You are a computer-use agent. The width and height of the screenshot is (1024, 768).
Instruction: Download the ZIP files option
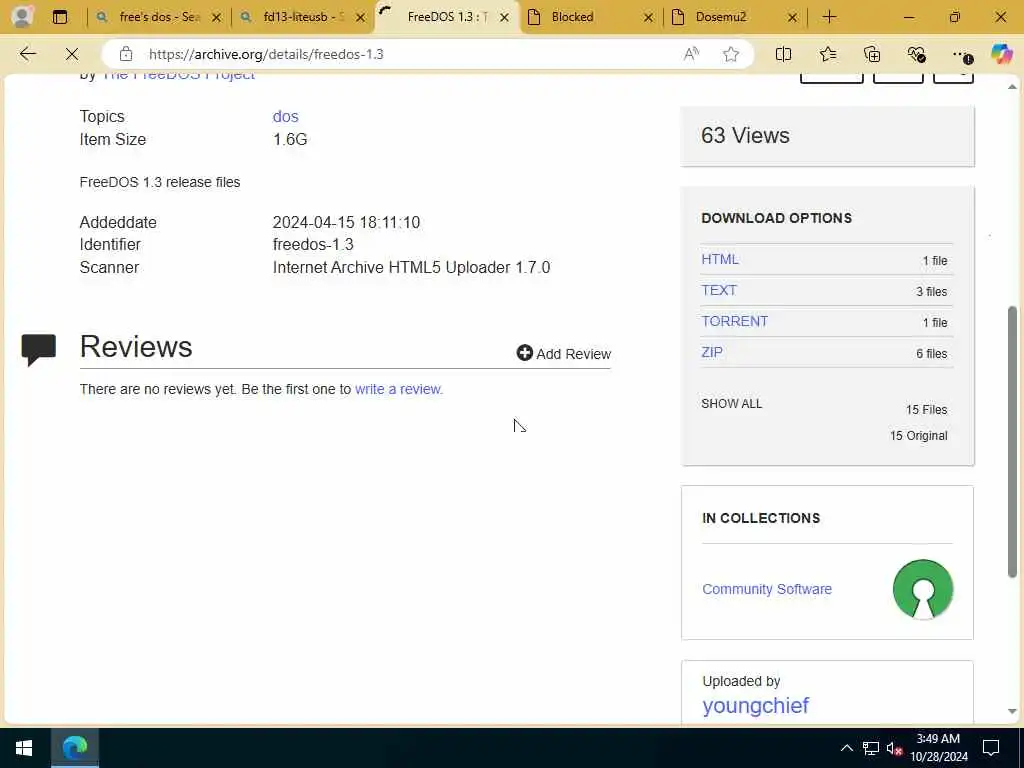pyautogui.click(x=712, y=352)
